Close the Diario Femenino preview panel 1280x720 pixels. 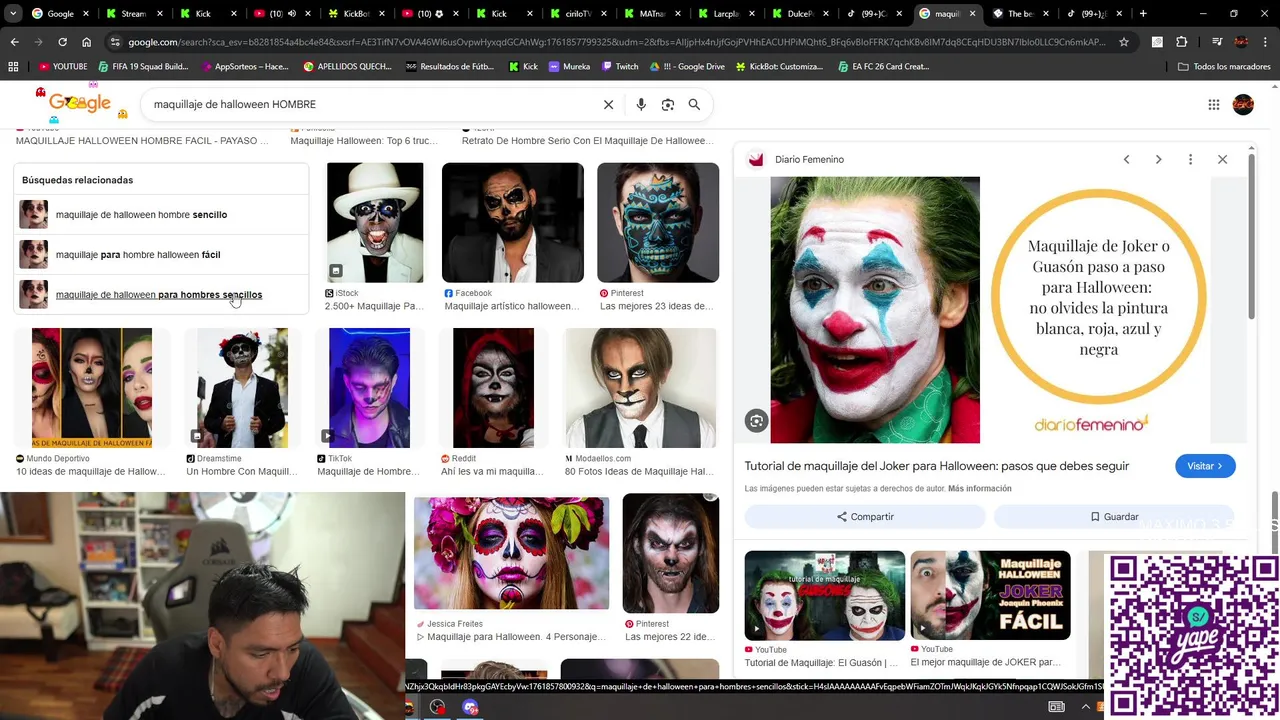tap(1222, 159)
